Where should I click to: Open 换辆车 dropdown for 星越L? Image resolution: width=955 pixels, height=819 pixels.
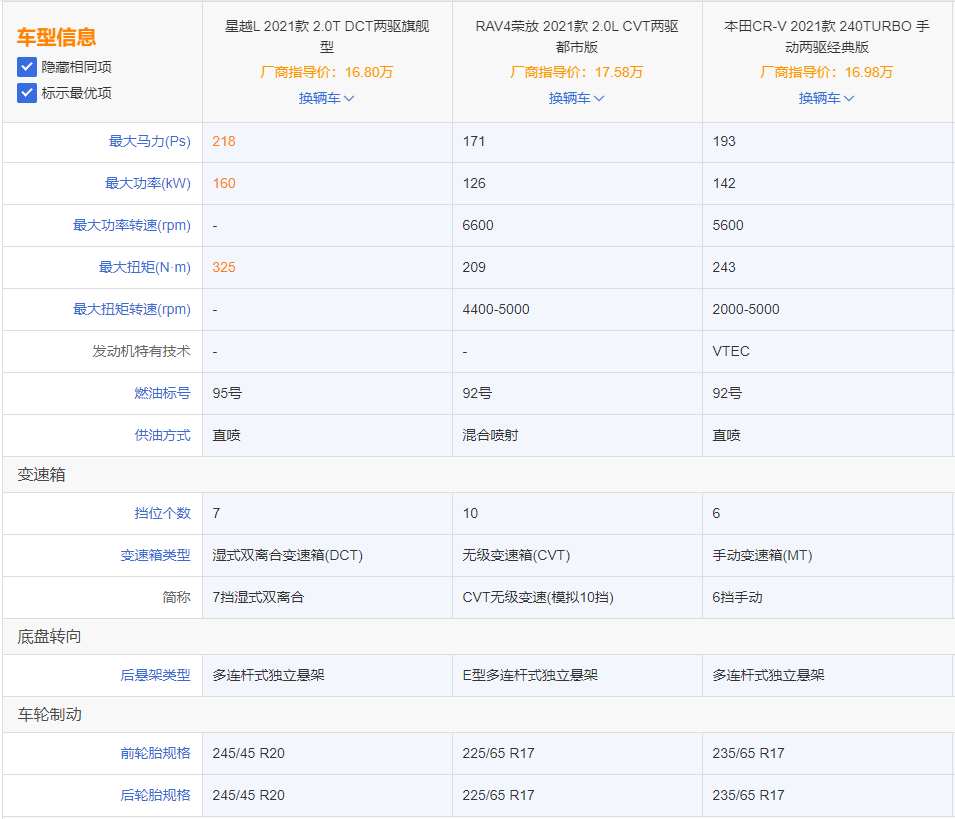[x=326, y=98]
